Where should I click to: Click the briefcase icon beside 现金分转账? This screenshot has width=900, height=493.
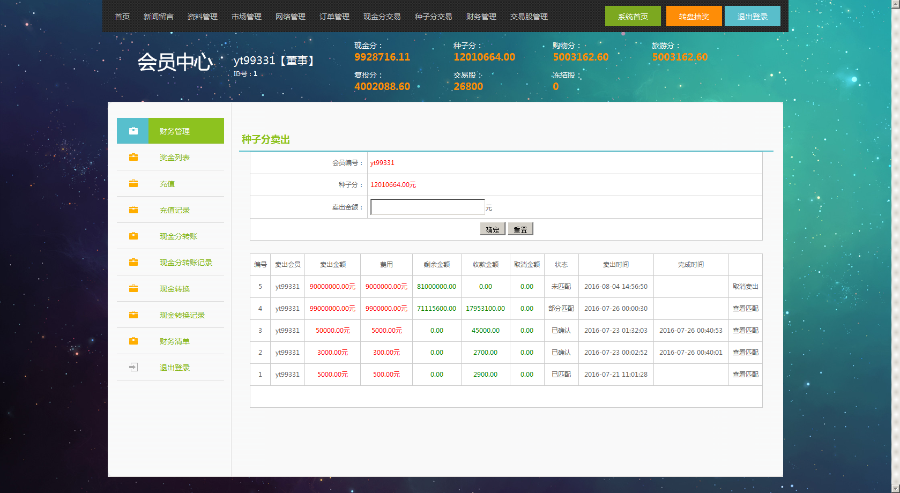click(133, 236)
